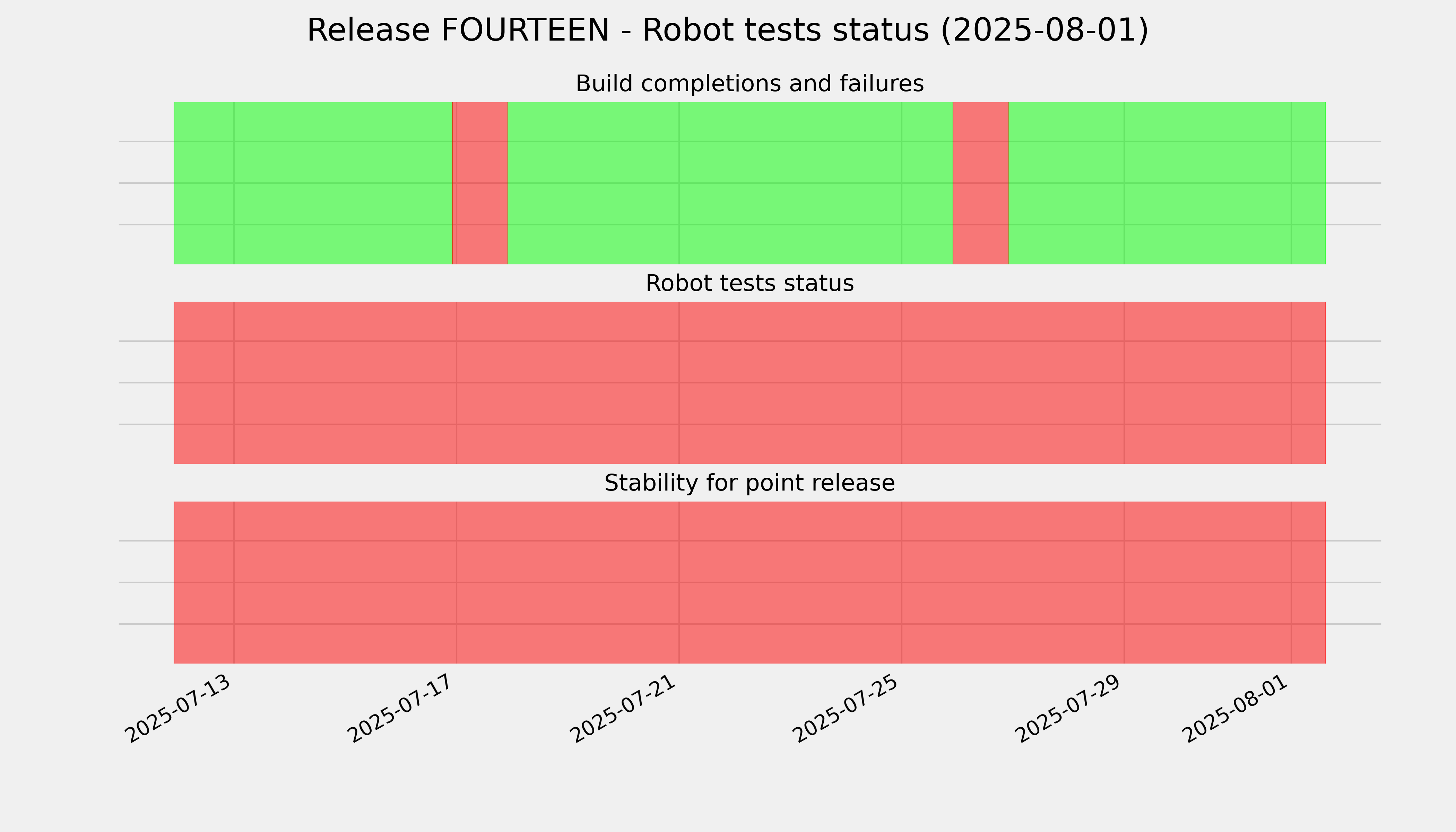1456x832 pixels.
Task: Click the red Robot tests status bar
Action: pyautogui.click(x=750, y=383)
